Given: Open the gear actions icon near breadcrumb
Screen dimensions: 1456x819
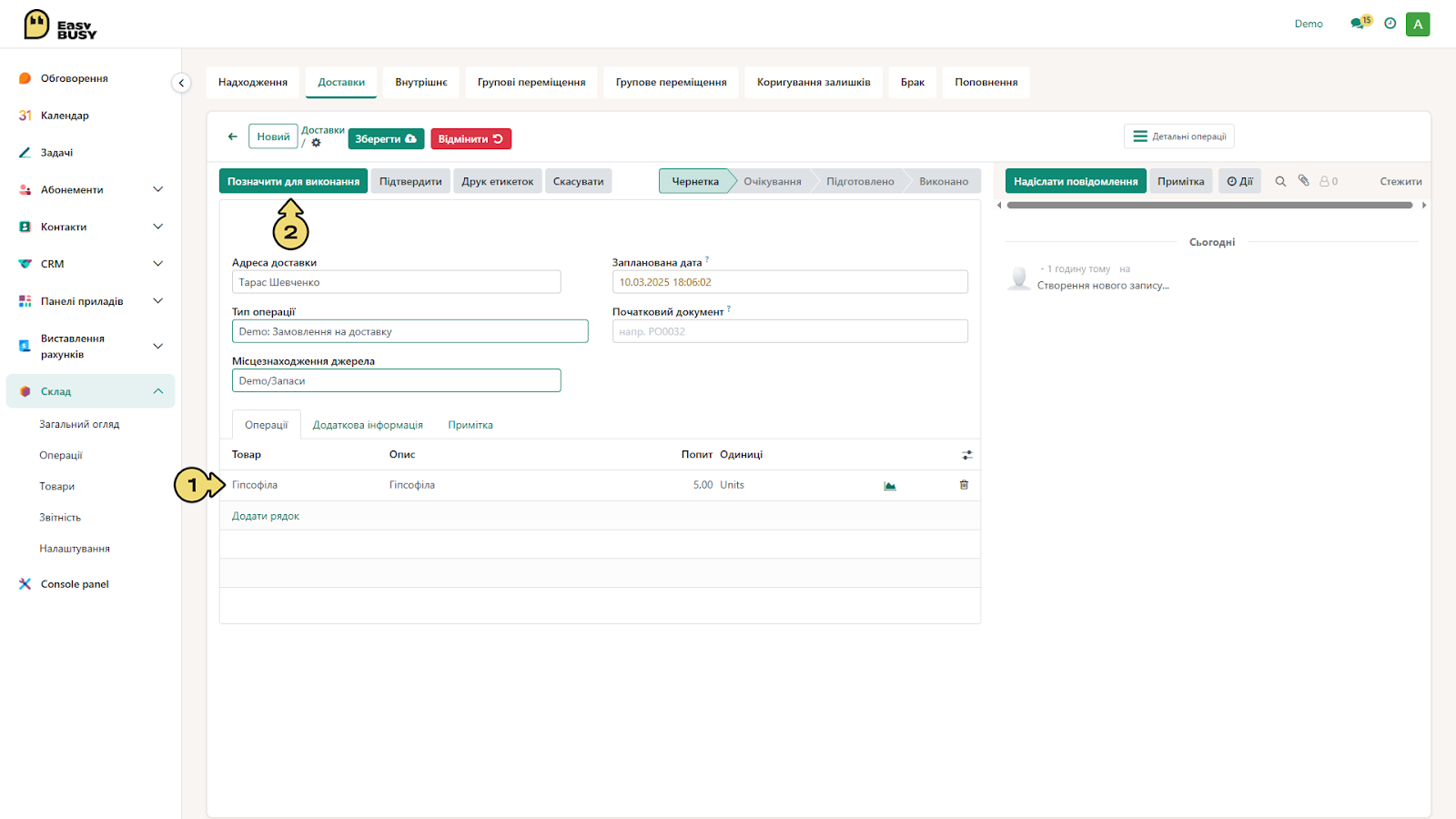Looking at the screenshot, I should pyautogui.click(x=316, y=143).
